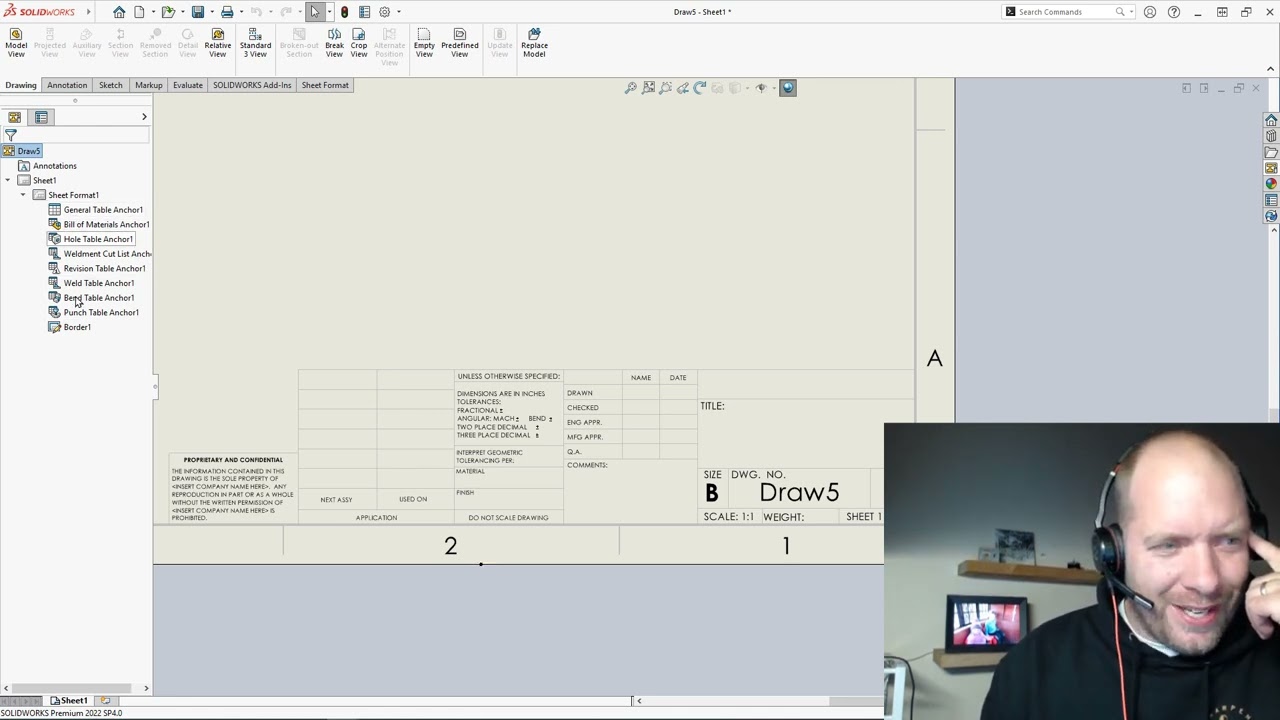Create a new document
This screenshot has width=1280, height=720.
click(139, 12)
